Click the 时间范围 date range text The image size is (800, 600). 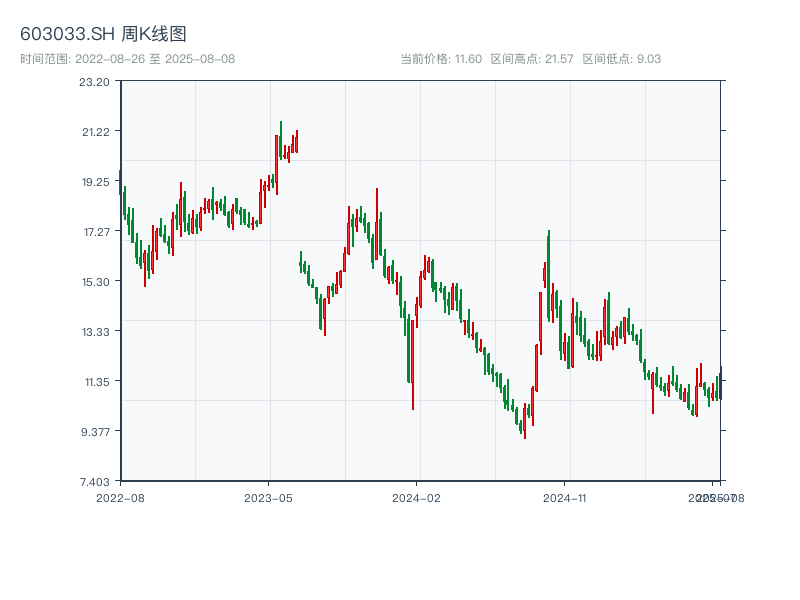[127, 59]
